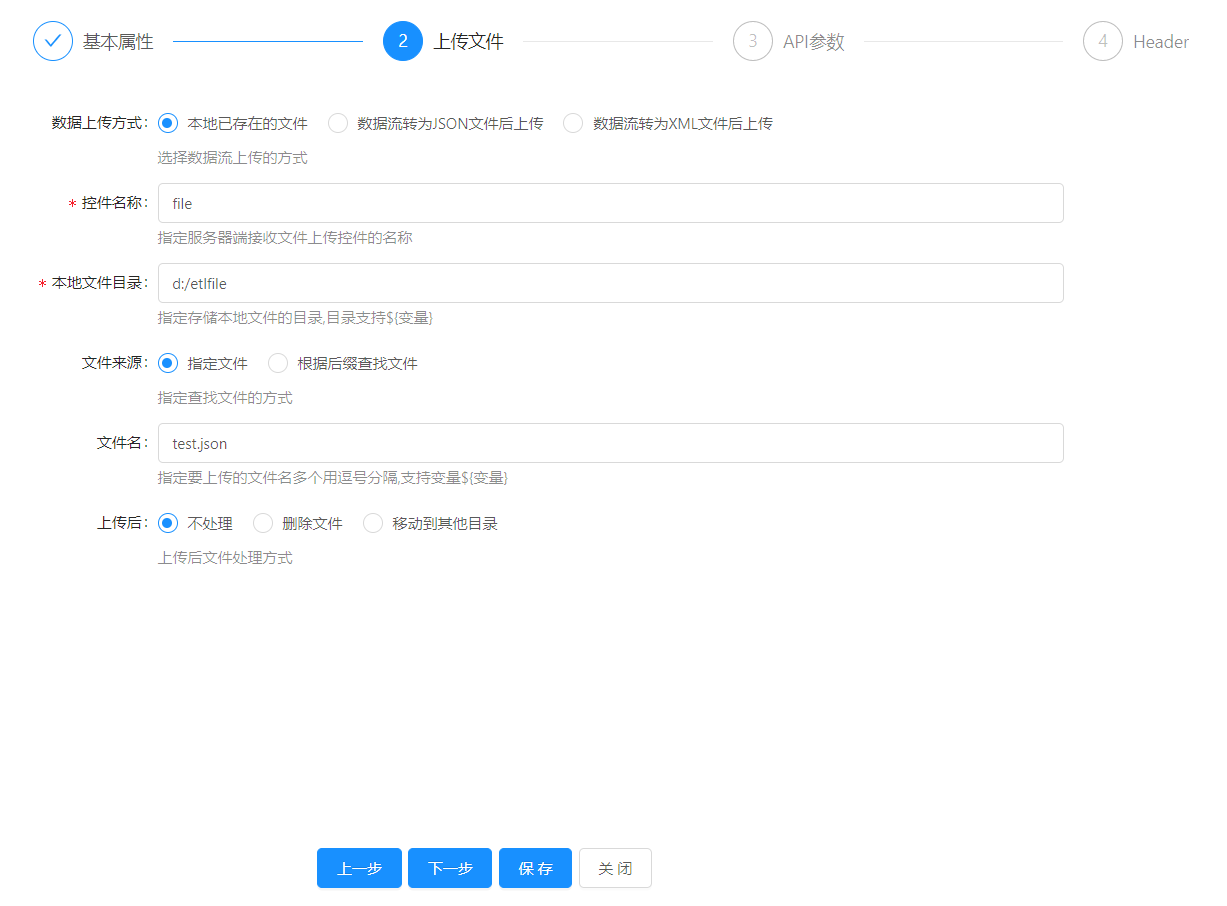Proceed with 下一步 button
The image size is (1227, 906).
pos(450,868)
